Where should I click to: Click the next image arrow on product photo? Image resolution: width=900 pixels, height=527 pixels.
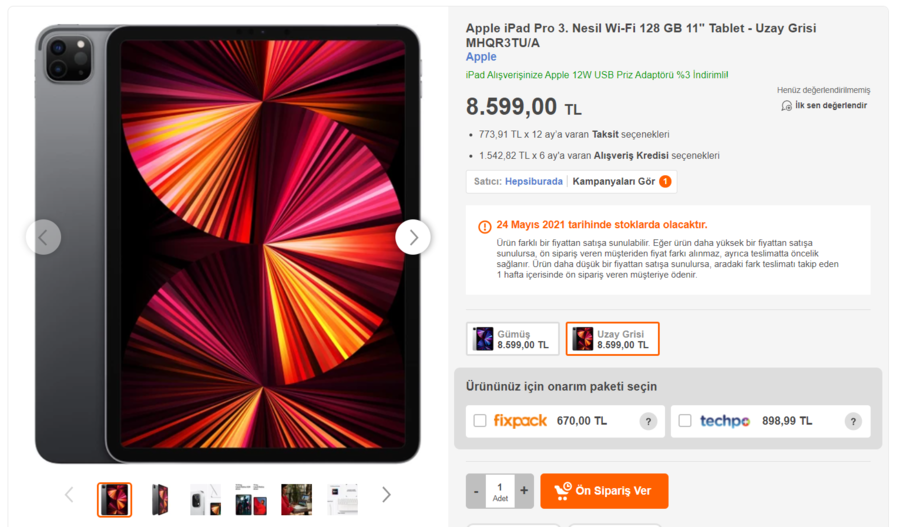pos(413,237)
